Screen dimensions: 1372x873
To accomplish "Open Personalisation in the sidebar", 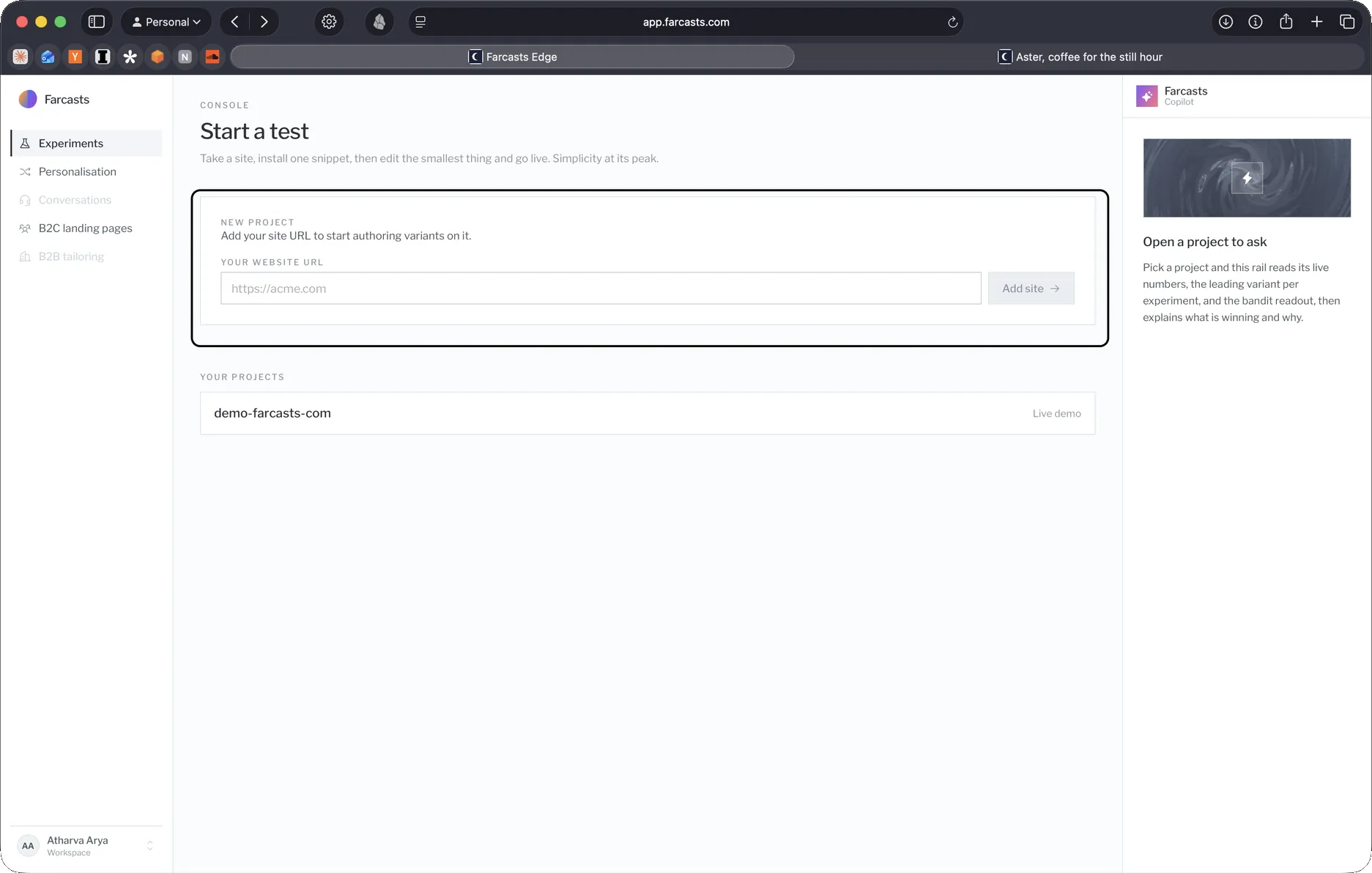I will (86, 171).
